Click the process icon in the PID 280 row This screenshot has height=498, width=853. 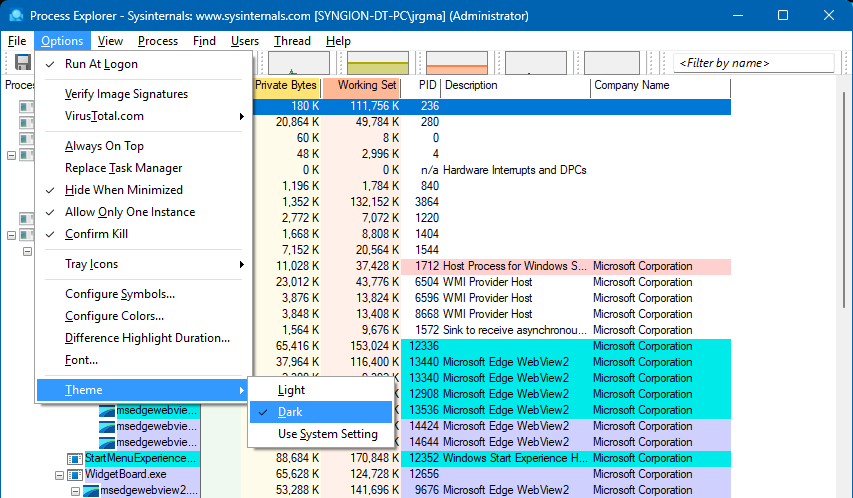click(x=26, y=122)
